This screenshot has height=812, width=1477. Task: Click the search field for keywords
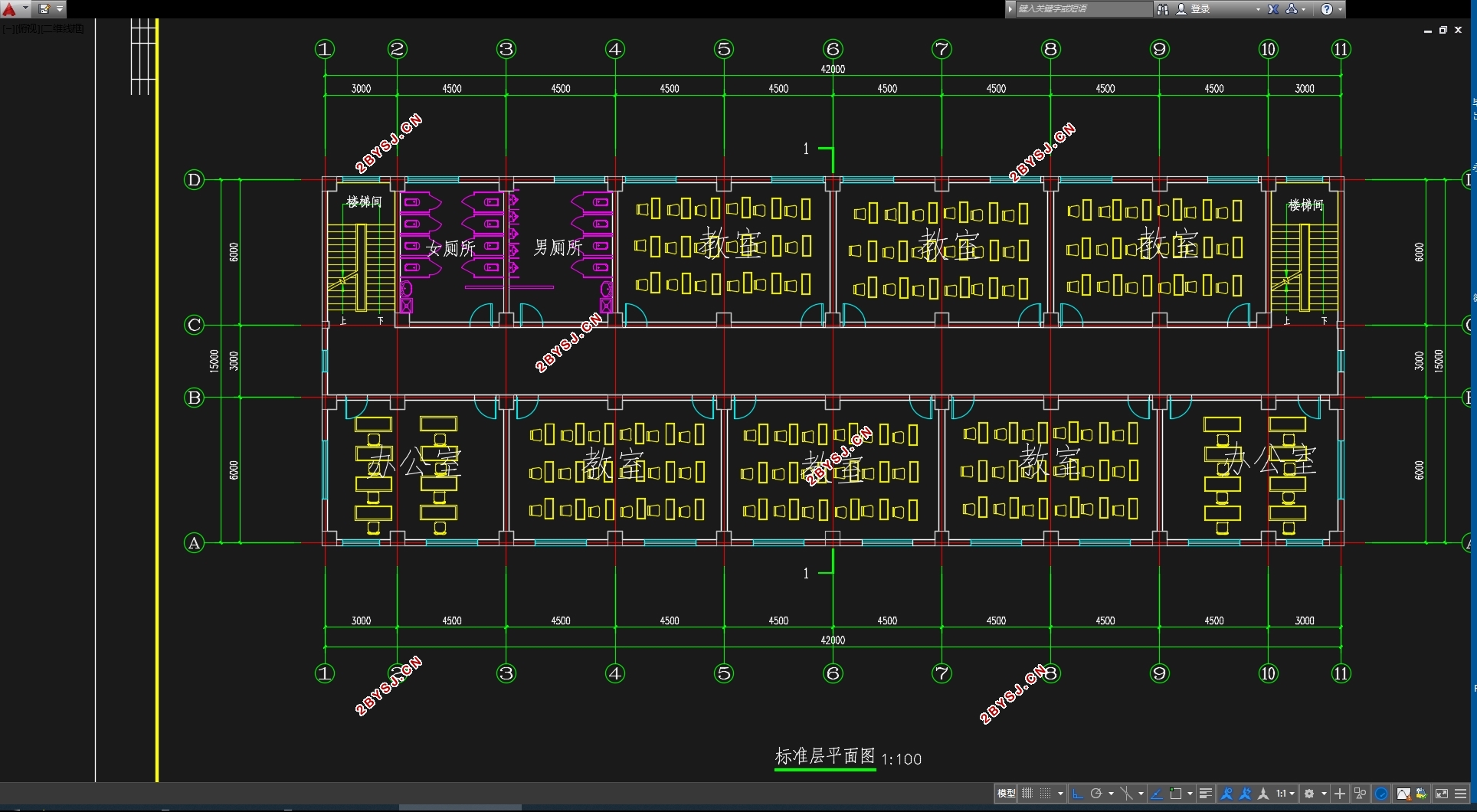(x=1084, y=9)
